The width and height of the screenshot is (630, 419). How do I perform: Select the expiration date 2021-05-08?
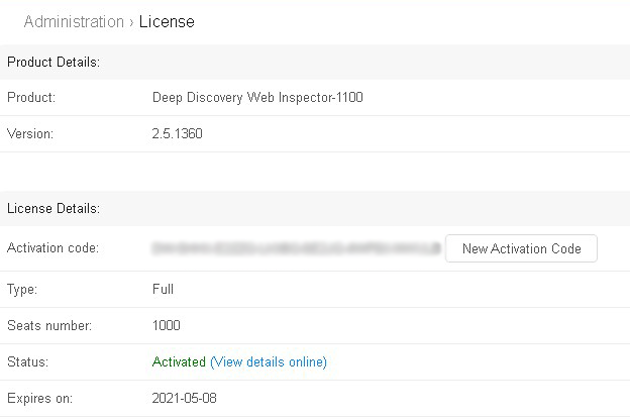coord(184,399)
